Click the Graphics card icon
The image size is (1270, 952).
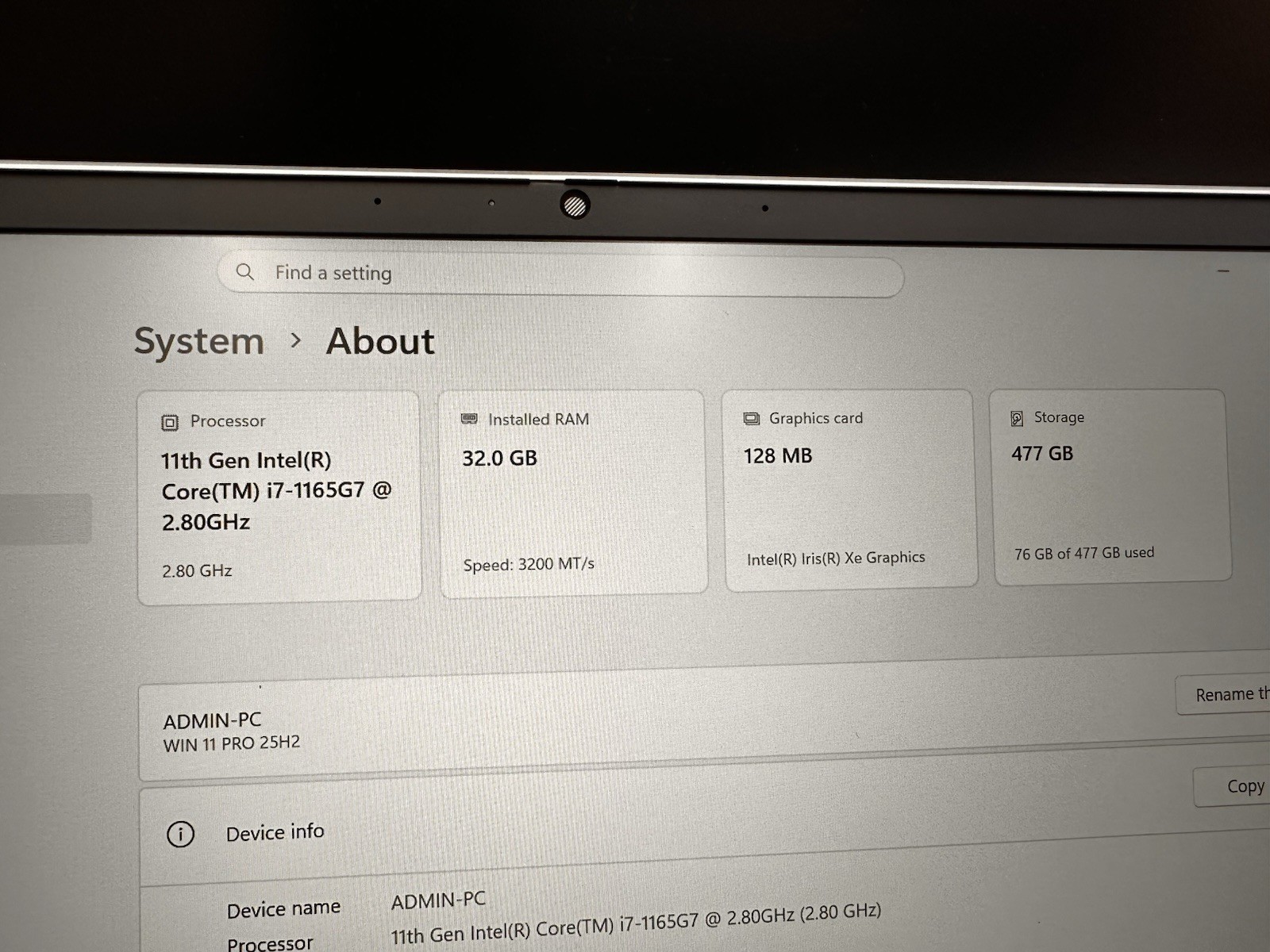click(751, 418)
